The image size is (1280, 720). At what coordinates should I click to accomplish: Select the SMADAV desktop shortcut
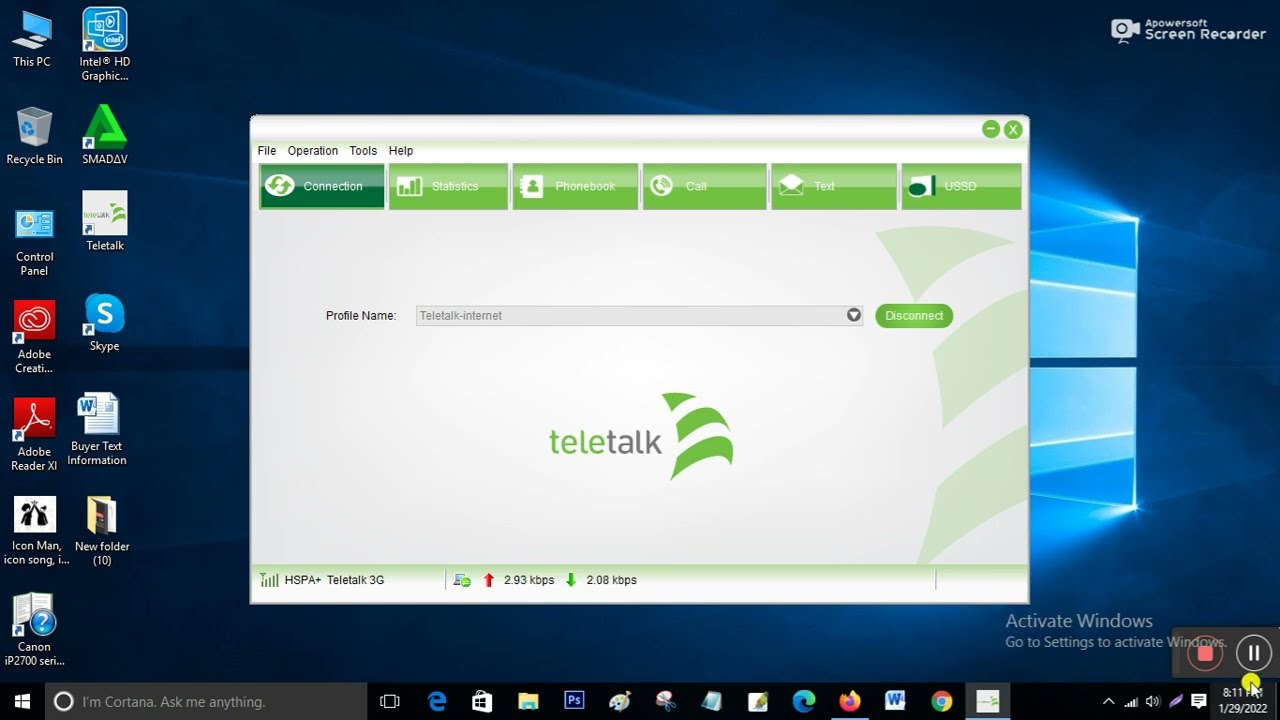105,135
